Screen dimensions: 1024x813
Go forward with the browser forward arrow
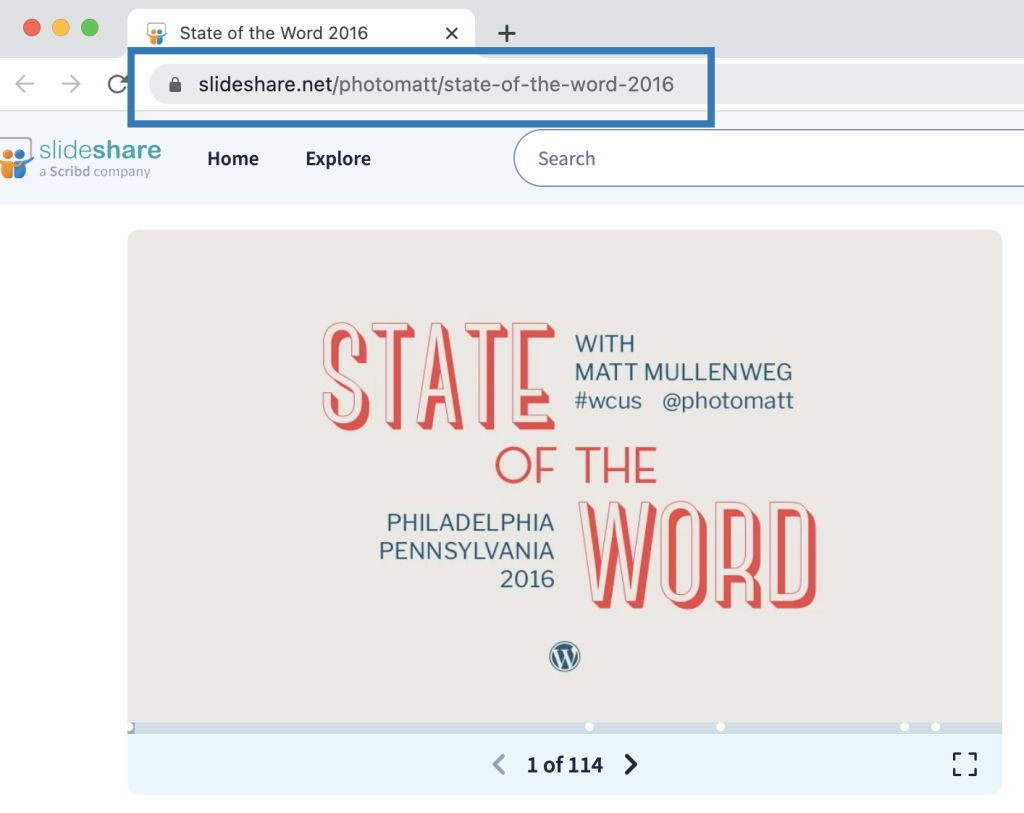pos(71,84)
